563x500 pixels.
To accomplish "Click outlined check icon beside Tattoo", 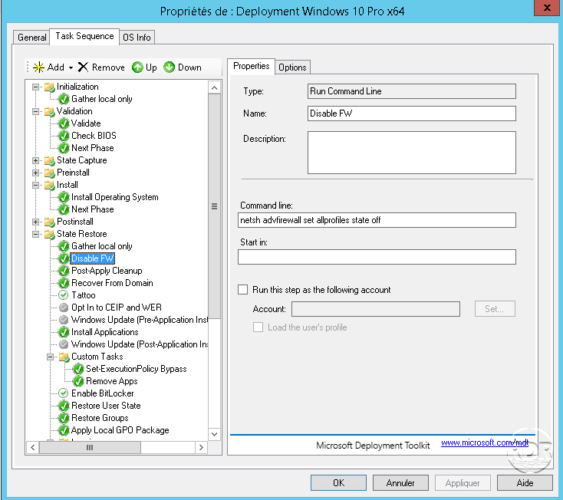I will click(x=63, y=295).
